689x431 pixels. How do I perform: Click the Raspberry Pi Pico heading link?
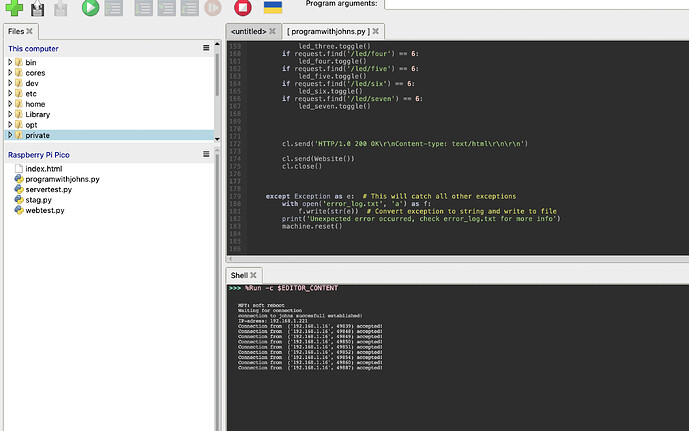39,155
